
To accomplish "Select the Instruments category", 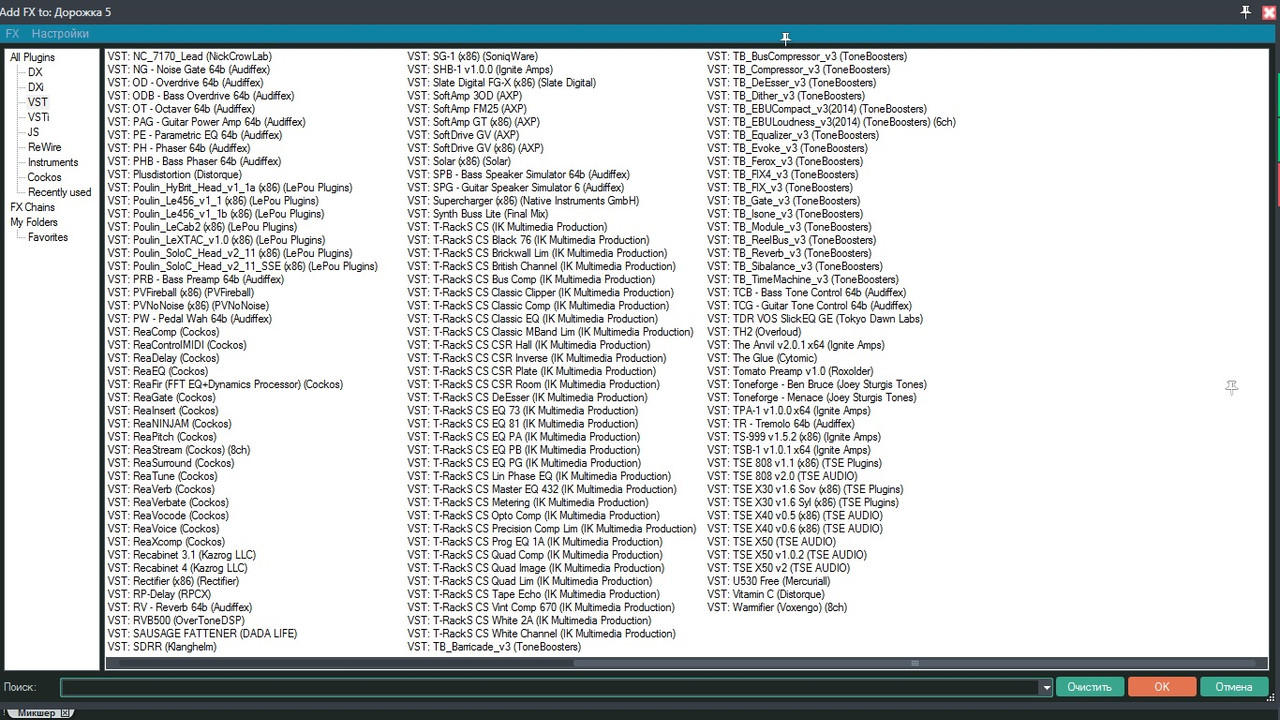I will [x=53, y=162].
